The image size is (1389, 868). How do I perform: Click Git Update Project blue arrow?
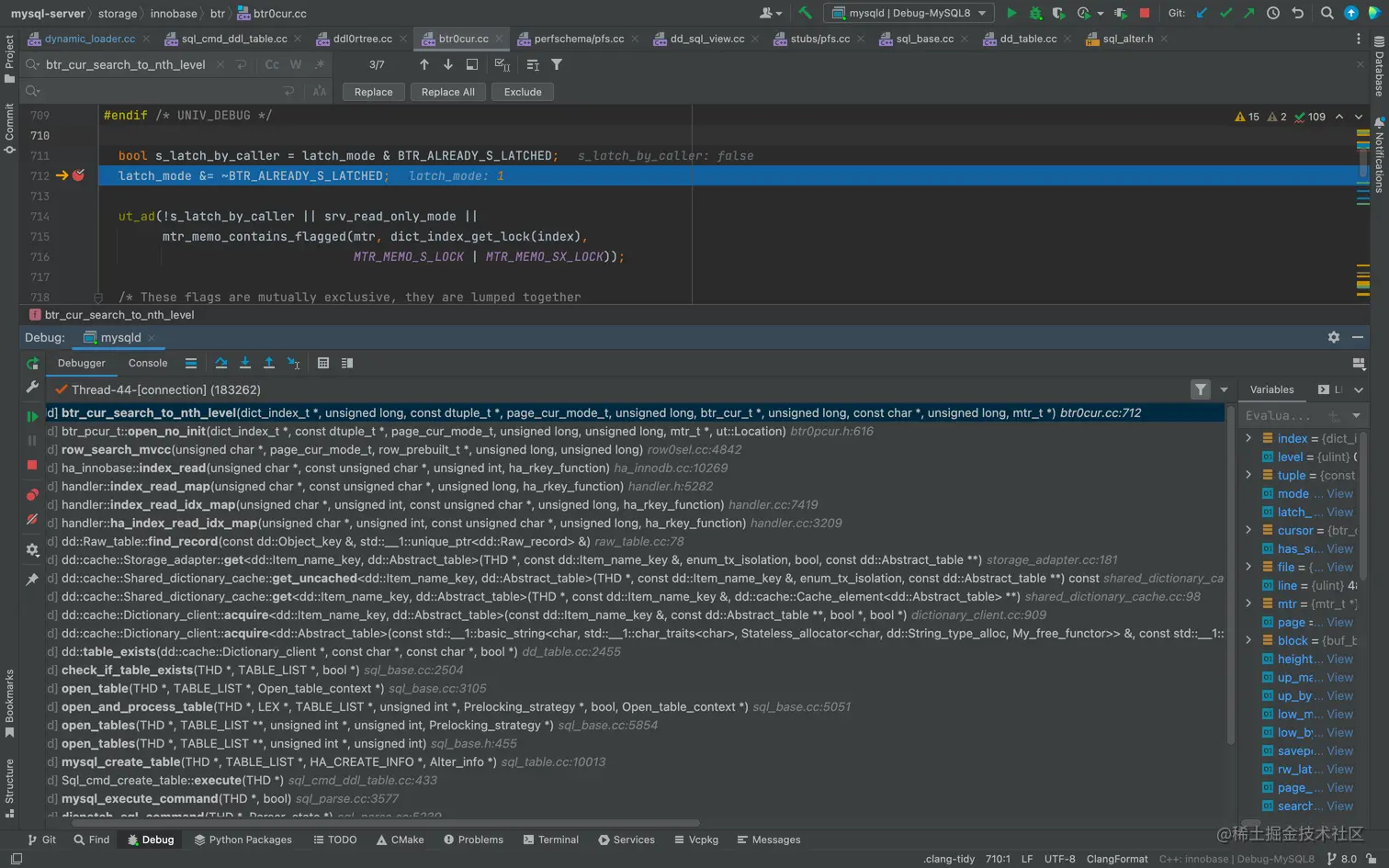point(1202,13)
